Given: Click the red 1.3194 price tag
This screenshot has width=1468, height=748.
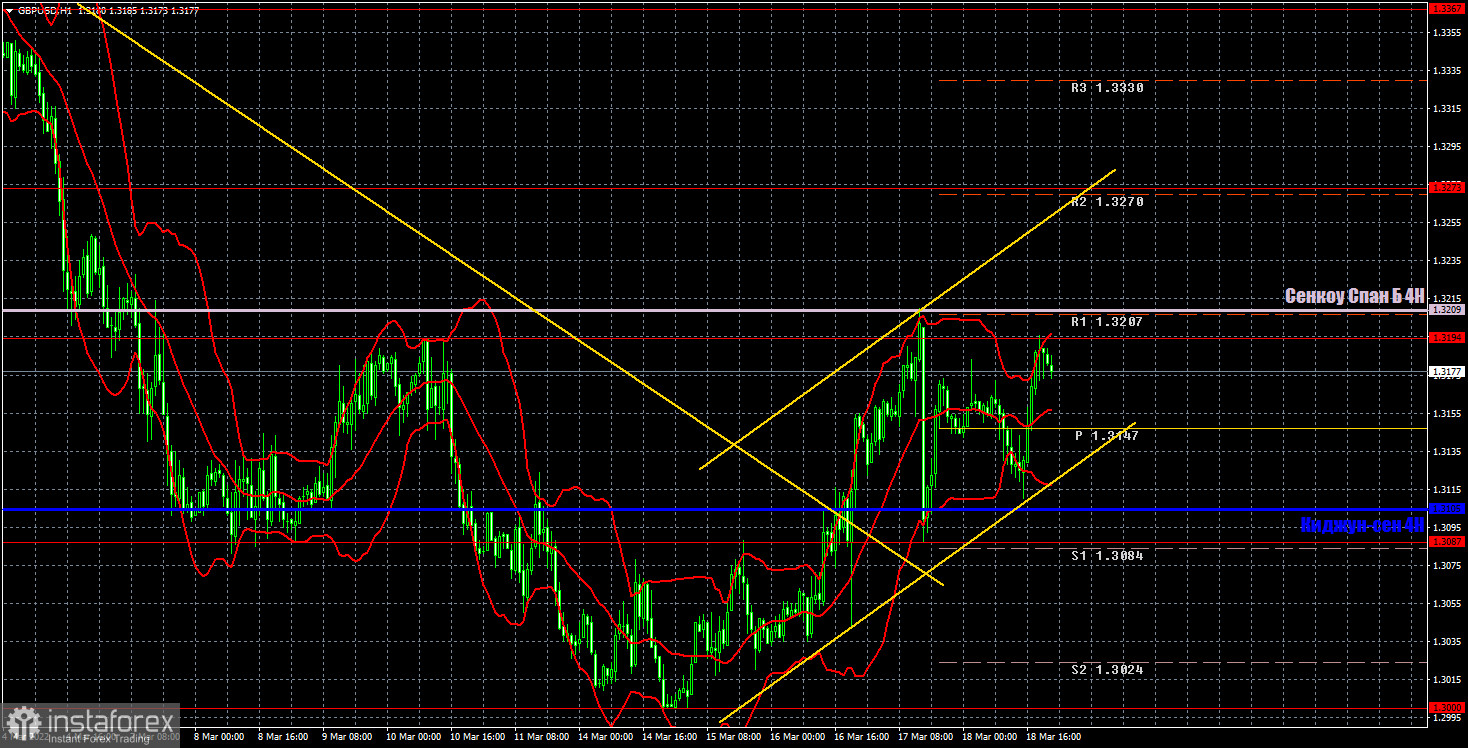Looking at the screenshot, I should [1447, 338].
